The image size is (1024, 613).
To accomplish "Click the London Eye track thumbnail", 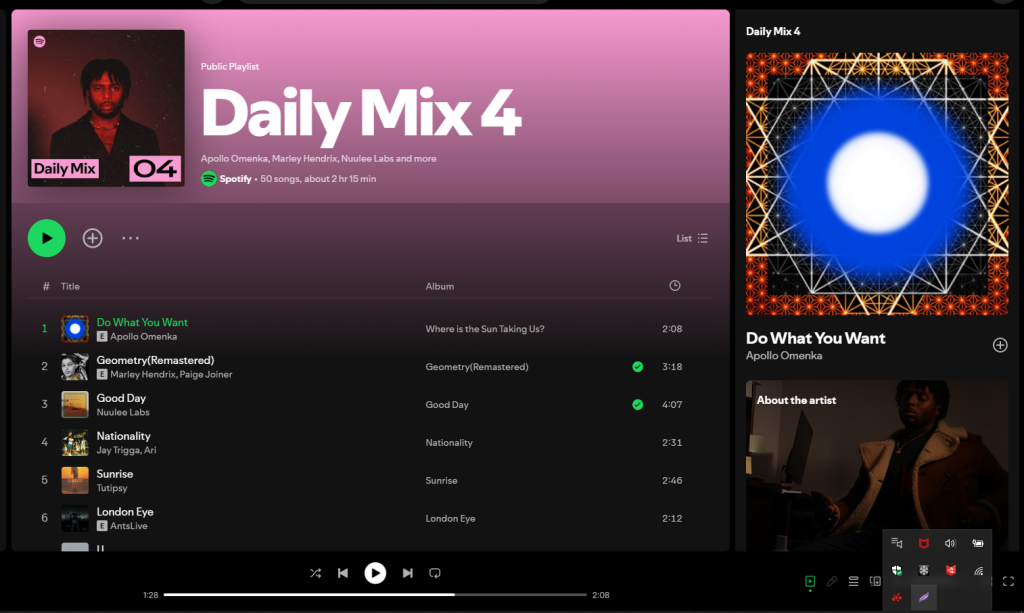I will (74, 518).
